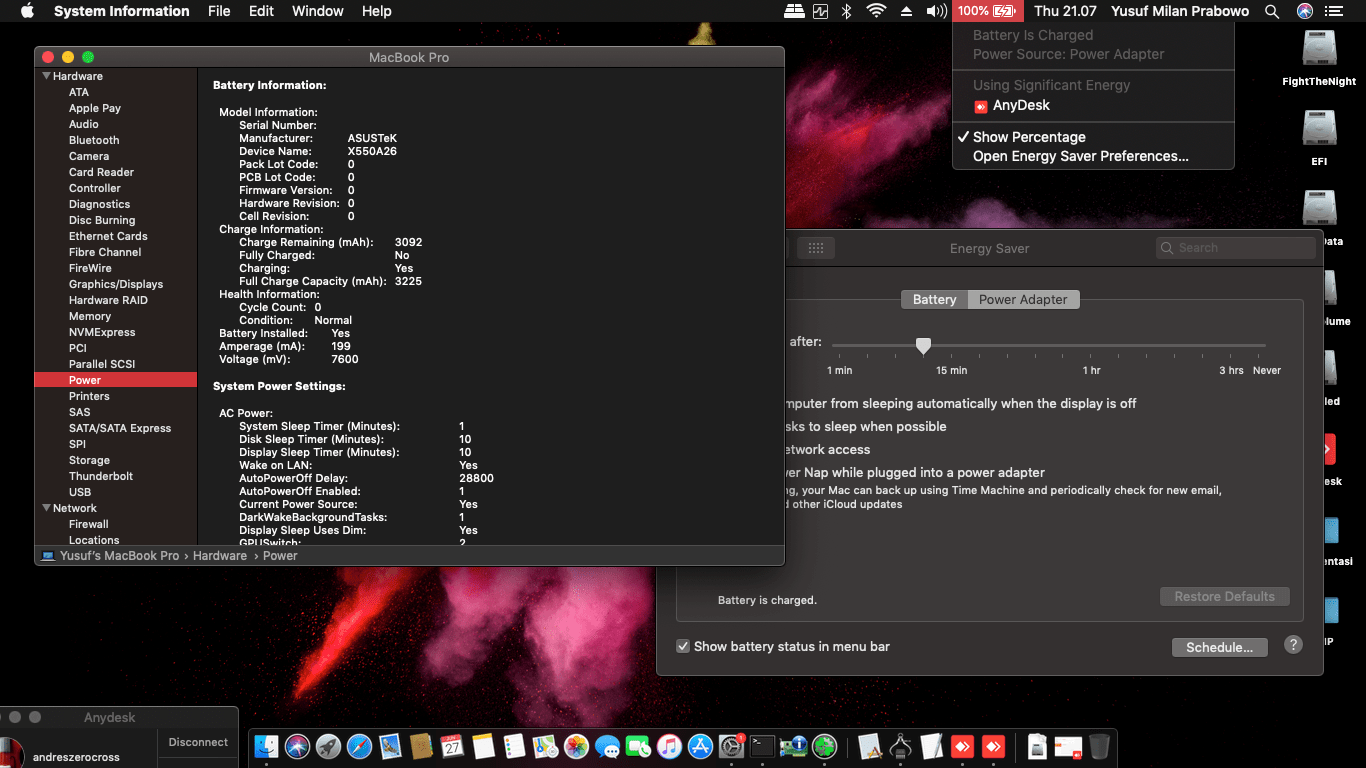Open Notes icon in the Dock
The image size is (1366, 768).
(483, 746)
